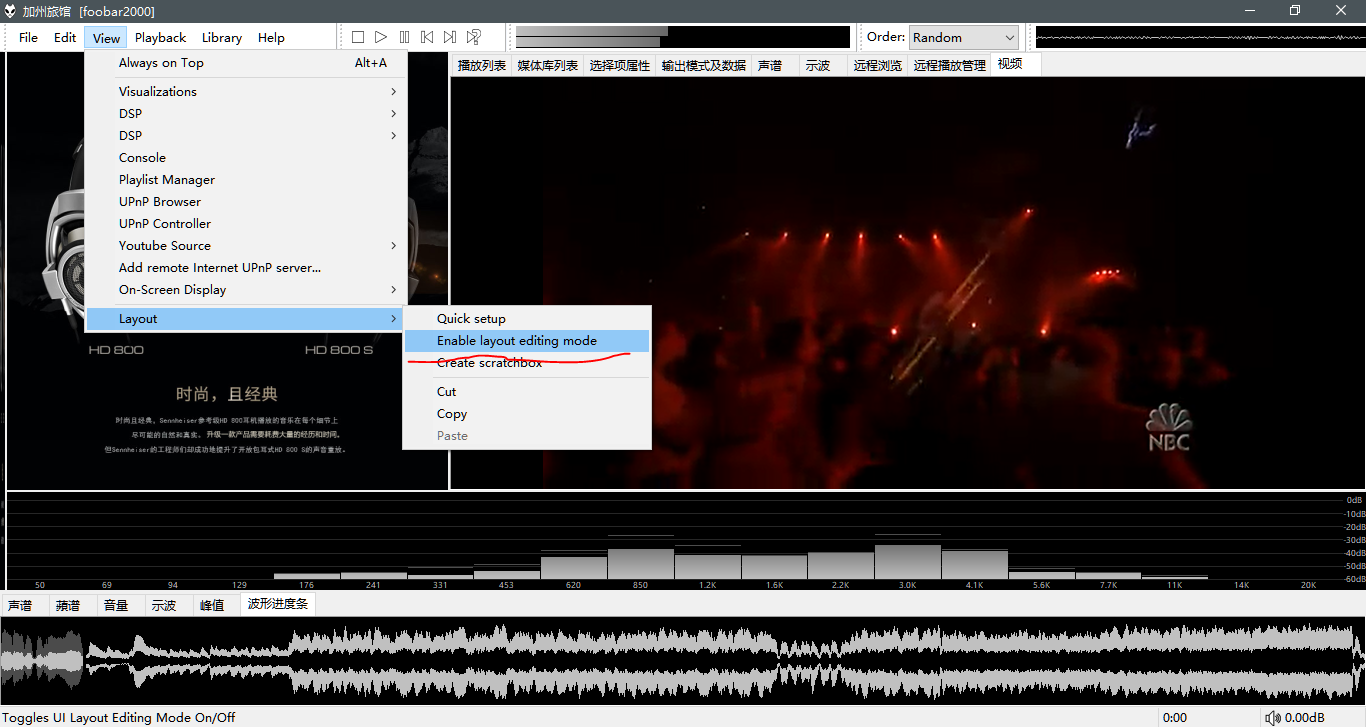
Task: Open the Order dropdown showing Random
Action: (x=963, y=37)
